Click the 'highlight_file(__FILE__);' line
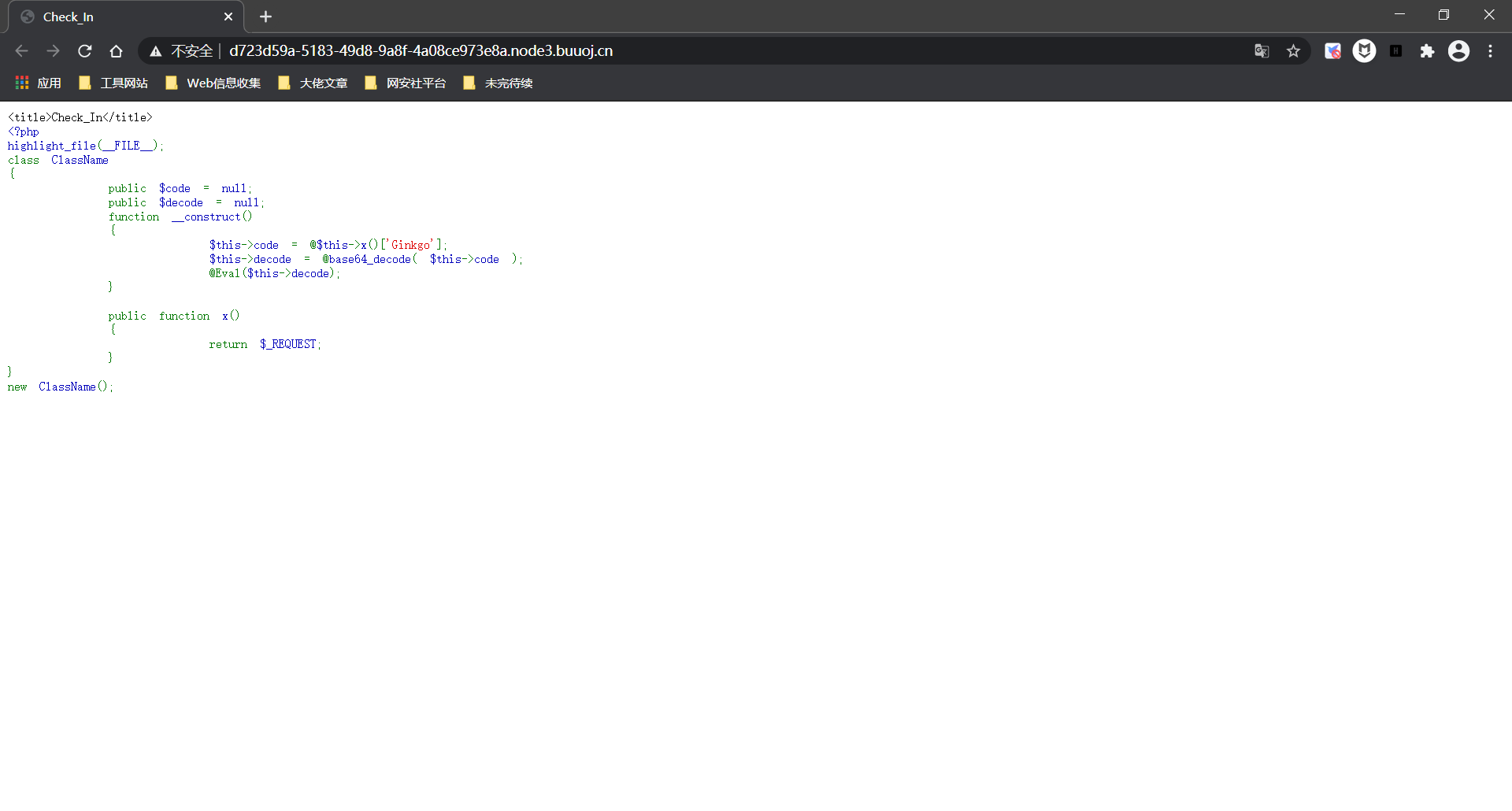1512x811 pixels. 86,146
